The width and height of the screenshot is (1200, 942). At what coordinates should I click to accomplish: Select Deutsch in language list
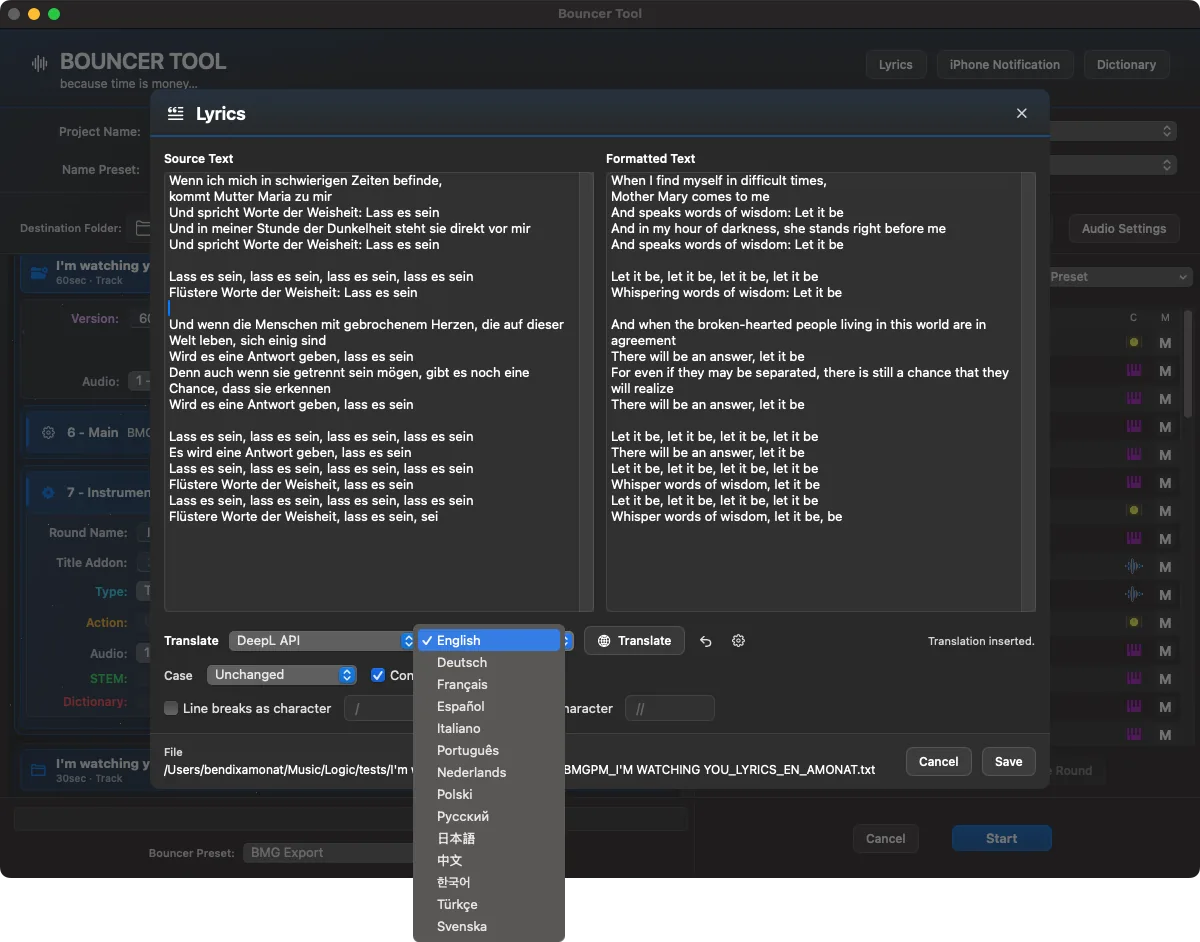tap(490, 663)
